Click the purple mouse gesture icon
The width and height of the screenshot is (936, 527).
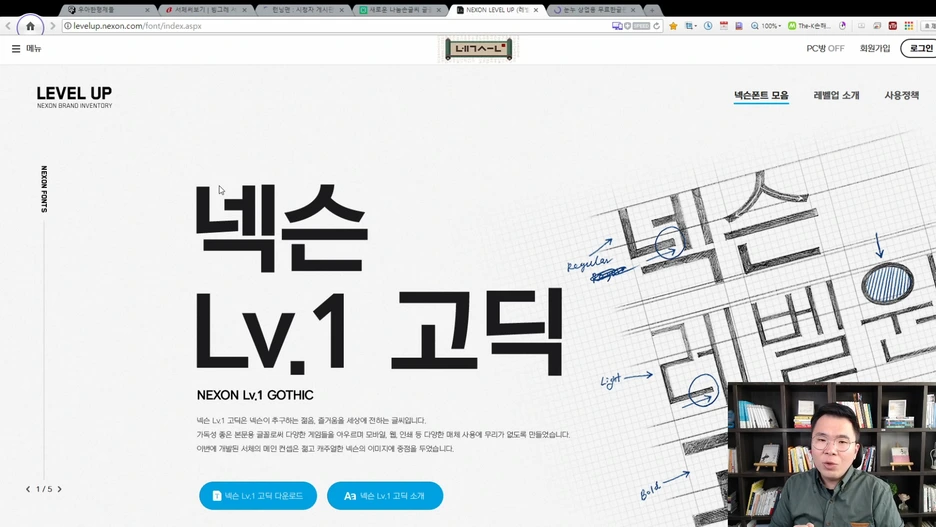pyautogui.click(x=842, y=26)
